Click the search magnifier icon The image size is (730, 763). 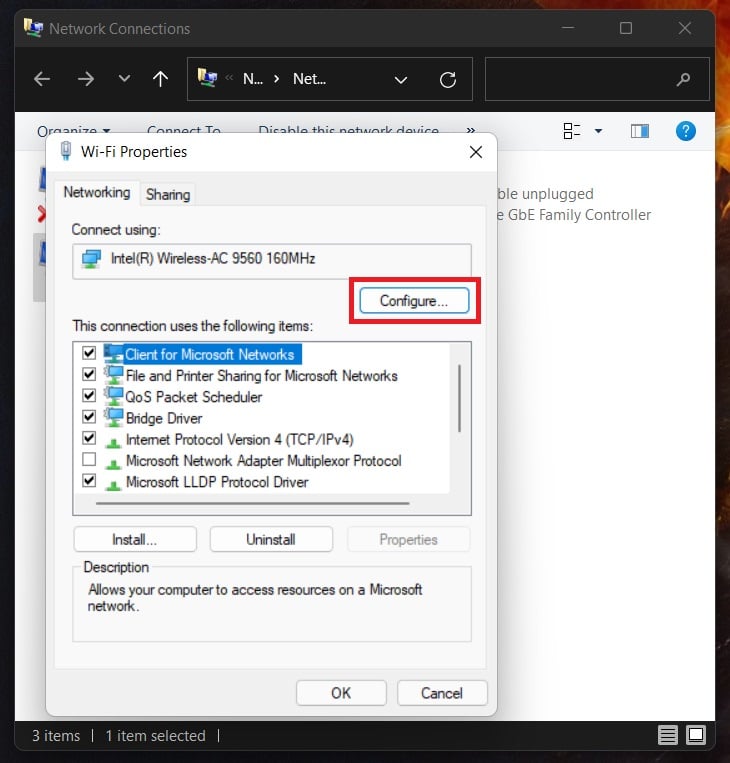click(683, 79)
